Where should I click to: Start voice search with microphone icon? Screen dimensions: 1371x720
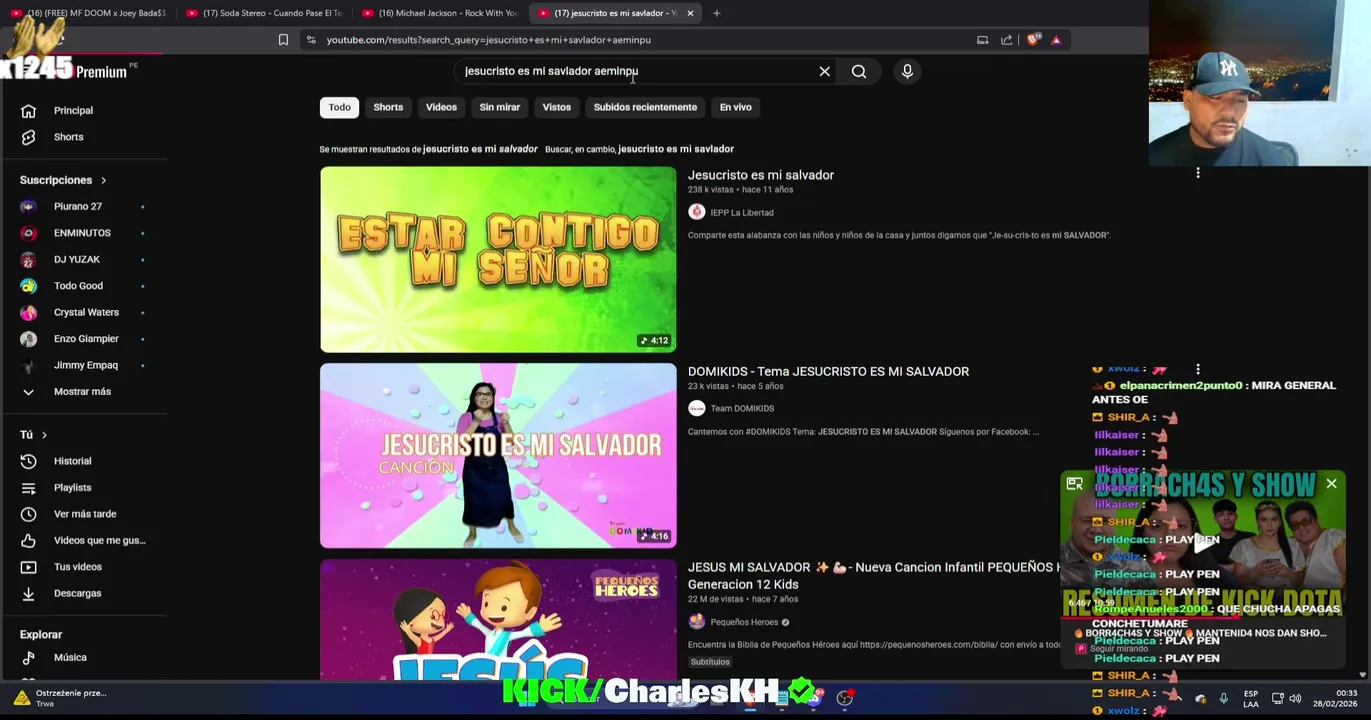tap(907, 71)
